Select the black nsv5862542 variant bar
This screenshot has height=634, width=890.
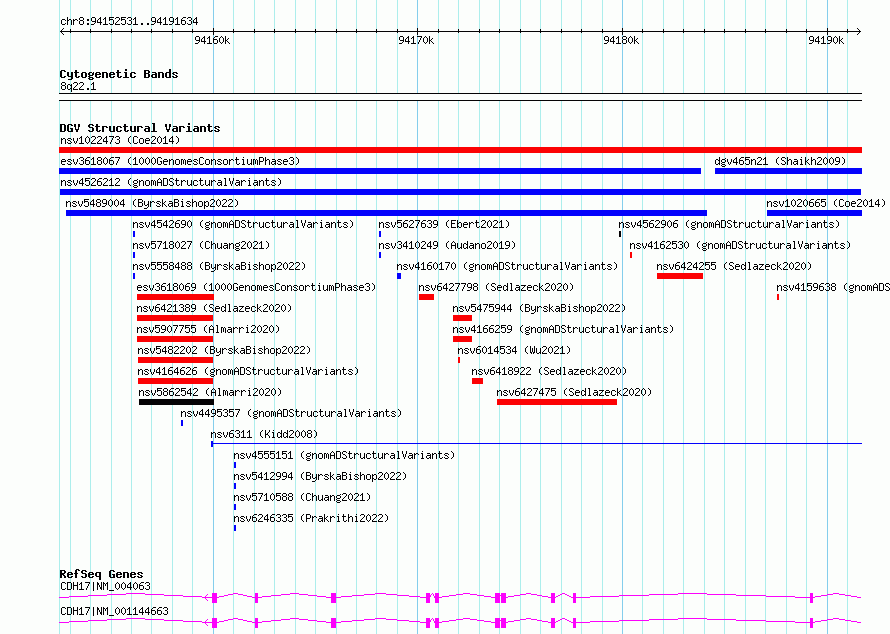[x=177, y=402]
